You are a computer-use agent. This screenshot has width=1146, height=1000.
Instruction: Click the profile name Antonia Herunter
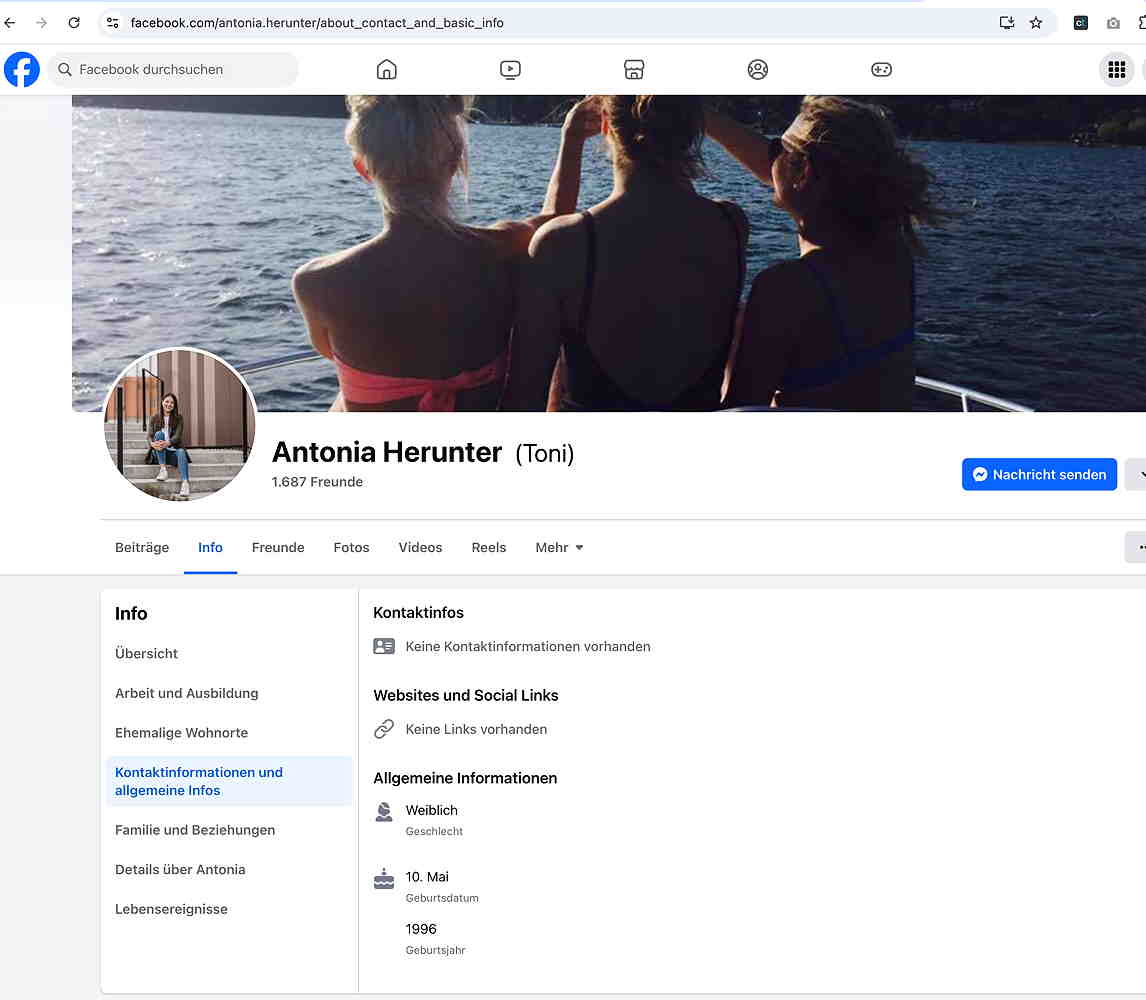(x=387, y=452)
